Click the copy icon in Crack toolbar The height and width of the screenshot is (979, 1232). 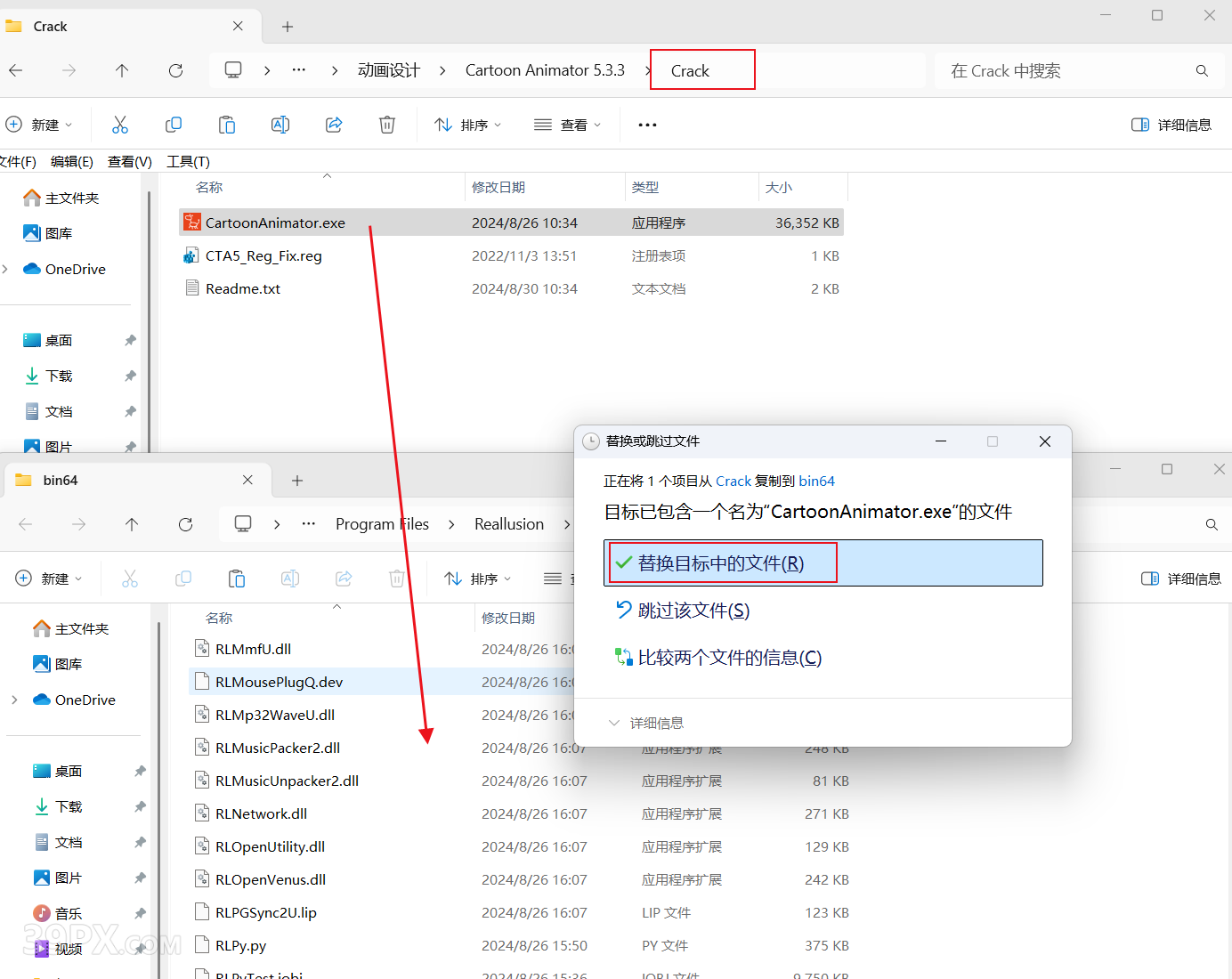174,125
